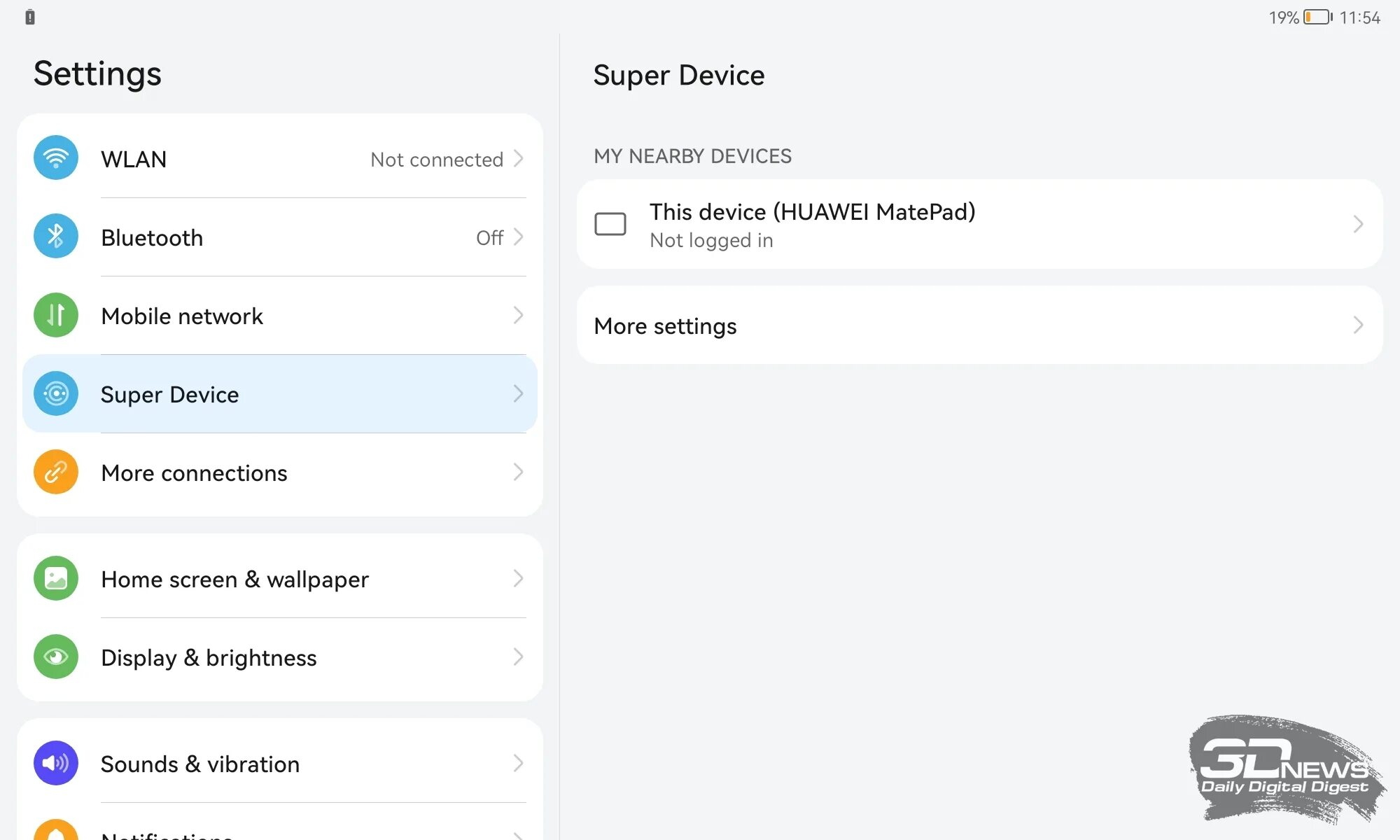1400x840 pixels.
Task: Tap the tablet icon beside This device
Action: point(610,225)
